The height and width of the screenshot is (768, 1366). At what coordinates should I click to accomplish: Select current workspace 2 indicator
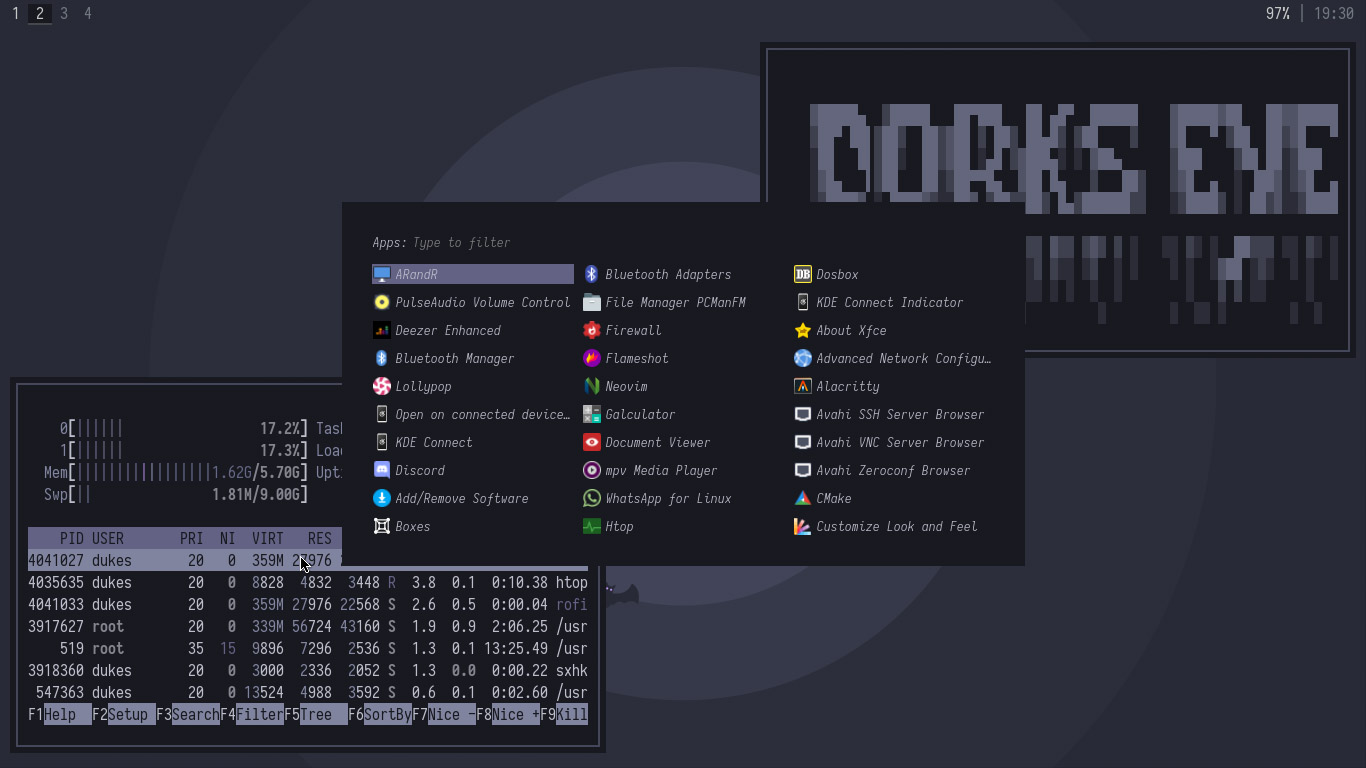(x=40, y=13)
